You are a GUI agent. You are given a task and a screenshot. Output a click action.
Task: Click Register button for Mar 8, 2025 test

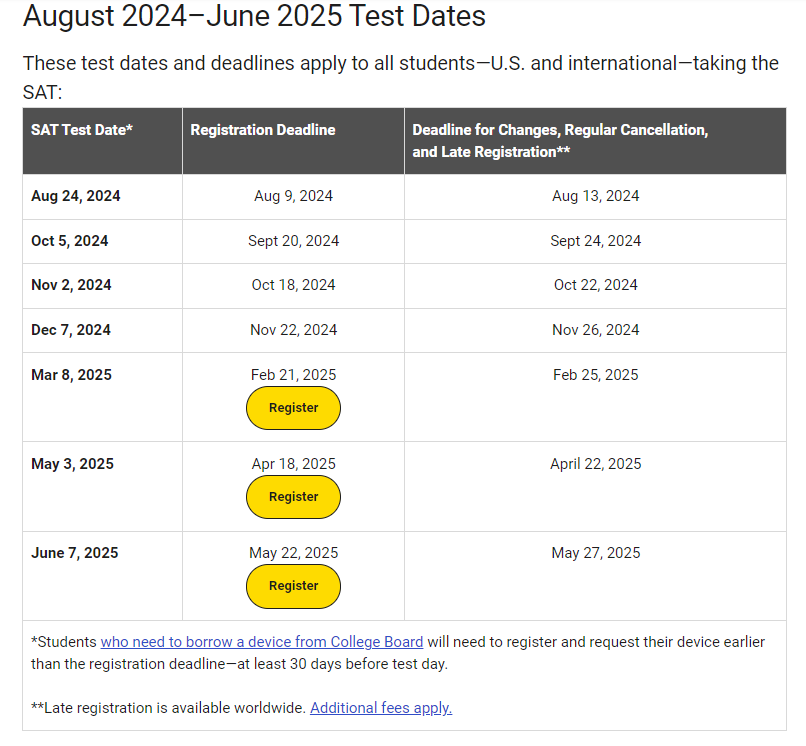coord(293,408)
